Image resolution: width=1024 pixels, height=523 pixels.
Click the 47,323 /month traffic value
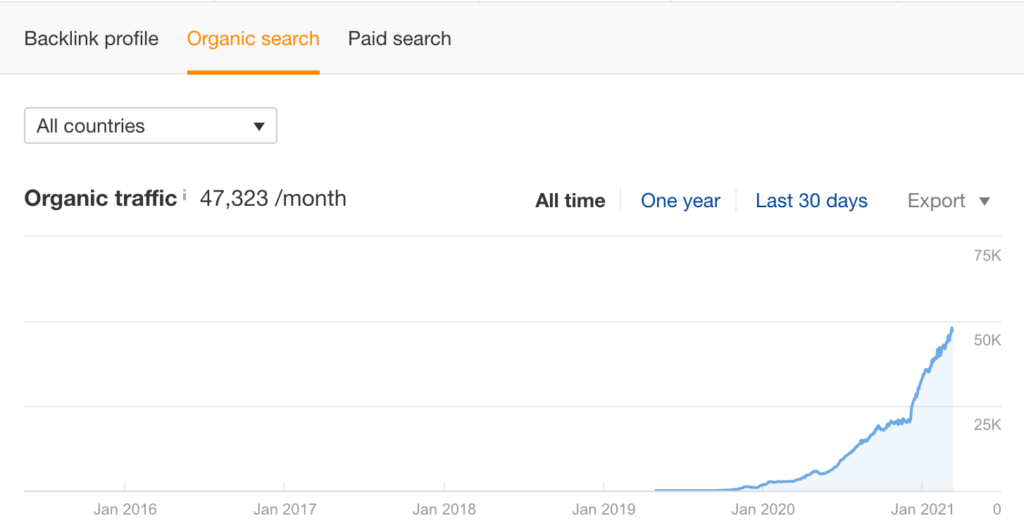[273, 198]
